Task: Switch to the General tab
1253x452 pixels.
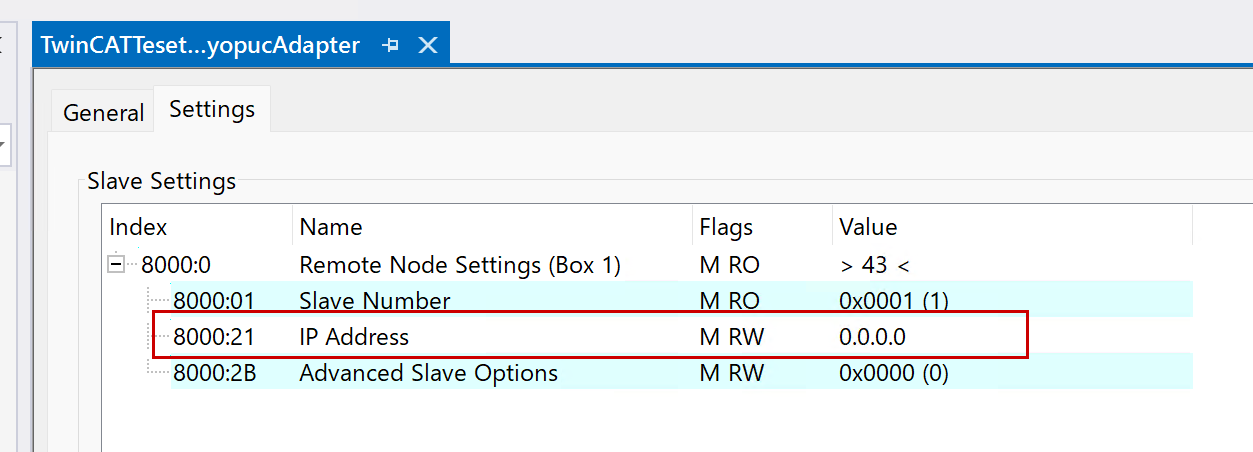Action: [103, 113]
